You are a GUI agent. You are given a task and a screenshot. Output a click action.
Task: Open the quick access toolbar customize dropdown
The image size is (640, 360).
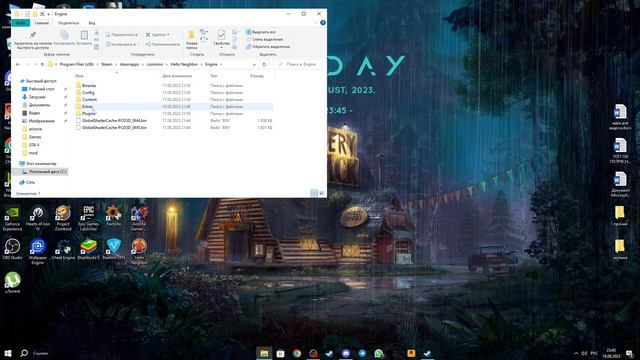[x=49, y=14]
